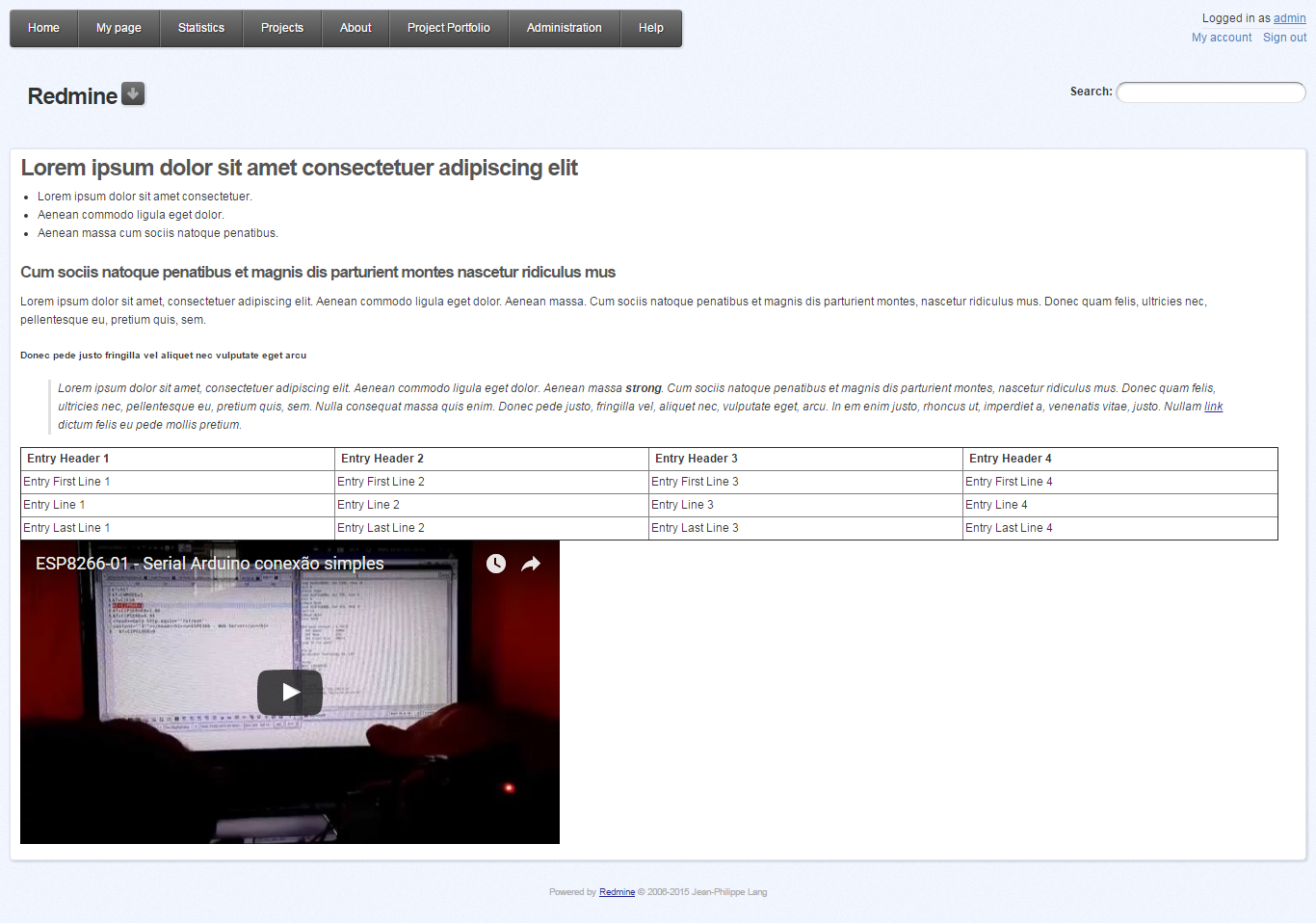Focus the Search input field
The width and height of the screenshot is (1316, 923).
point(1211,92)
